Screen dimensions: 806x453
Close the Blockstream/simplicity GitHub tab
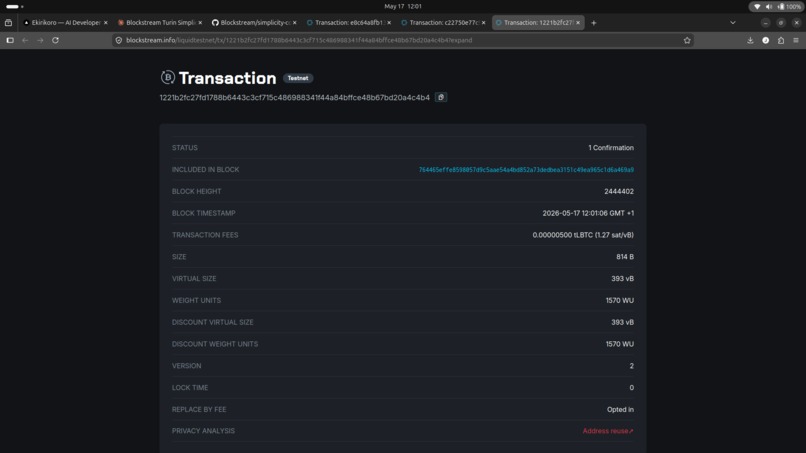(x=295, y=23)
